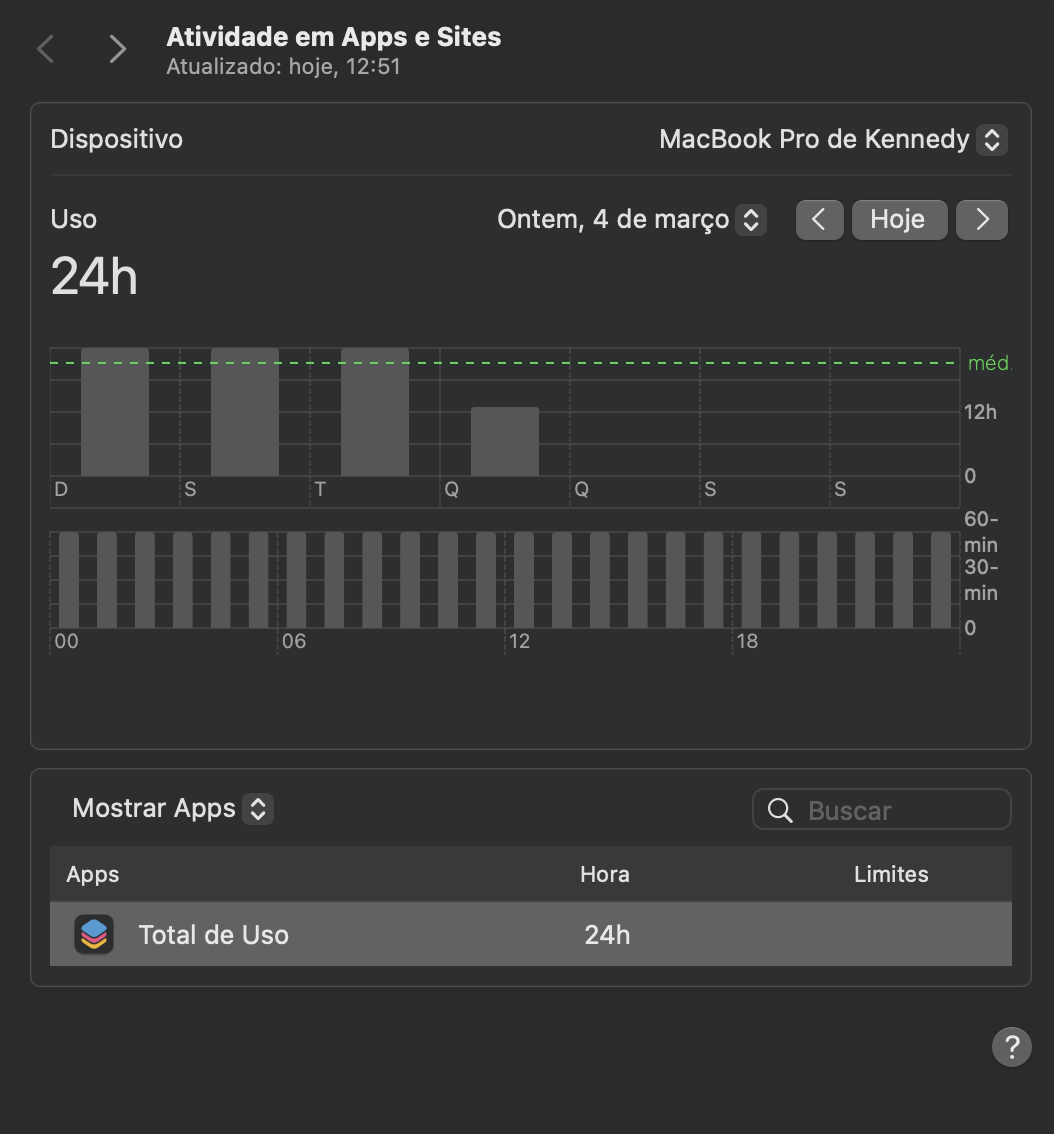This screenshot has height=1134, width=1054.
Task: Select Sunday's usage bar in weekly chart
Action: pos(115,412)
